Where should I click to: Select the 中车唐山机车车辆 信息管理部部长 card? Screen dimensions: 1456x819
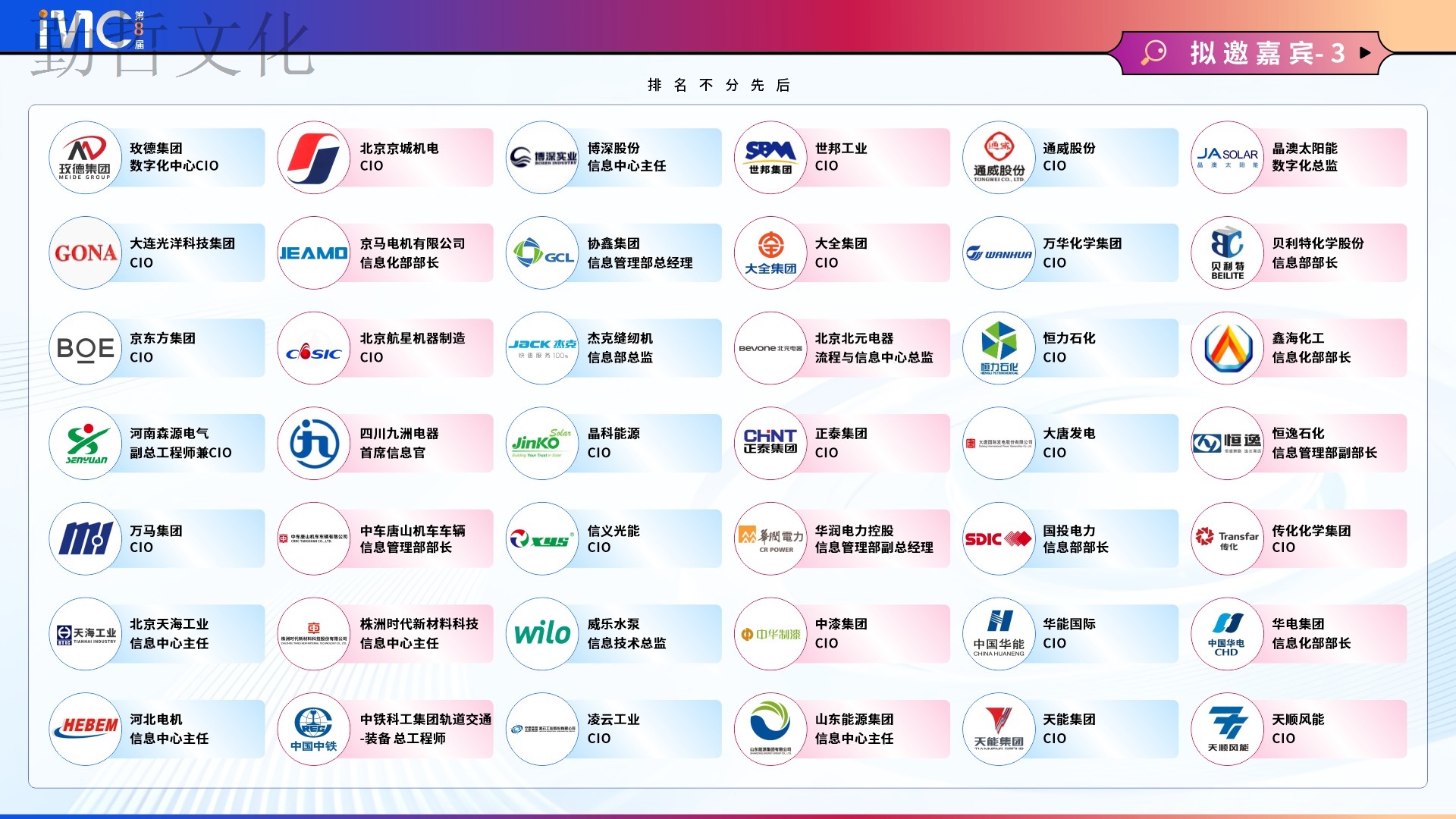(386, 538)
